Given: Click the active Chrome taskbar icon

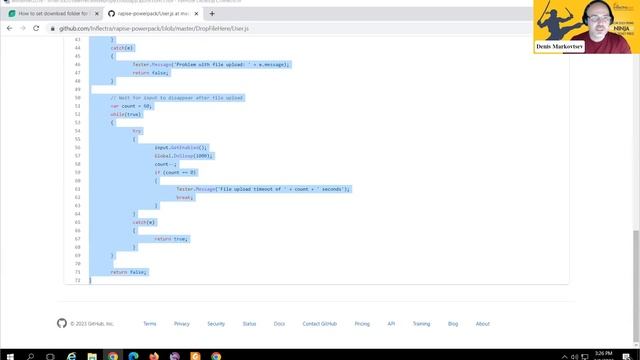Looking at the screenshot, I should (113, 356).
